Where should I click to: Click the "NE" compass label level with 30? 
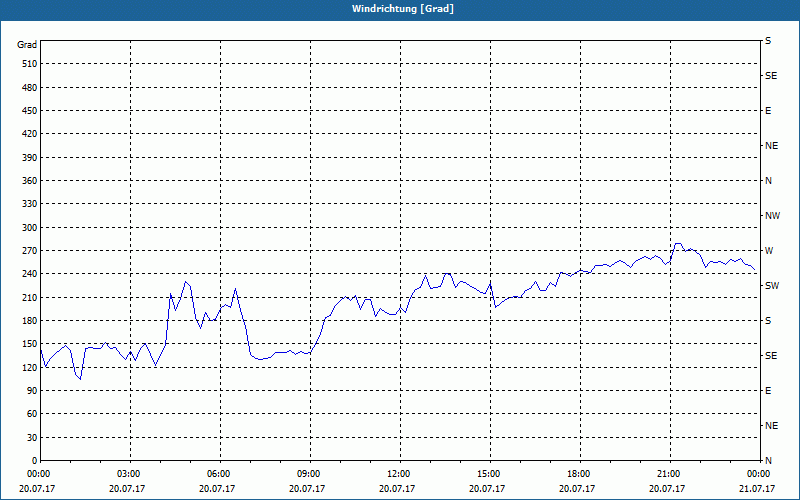pyautogui.click(x=772, y=426)
